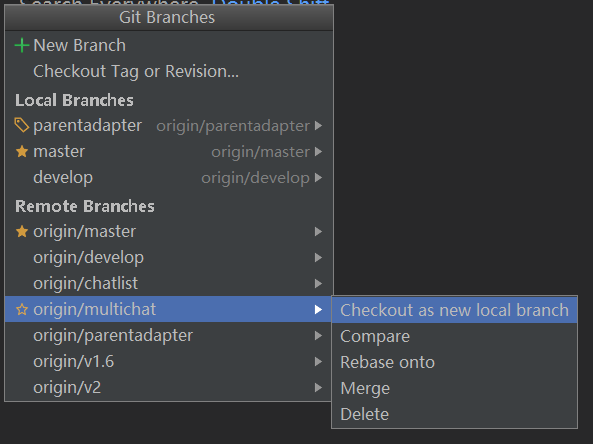
Task: Expand submenu arrow for local parentadapter branch
Action: 318,126
